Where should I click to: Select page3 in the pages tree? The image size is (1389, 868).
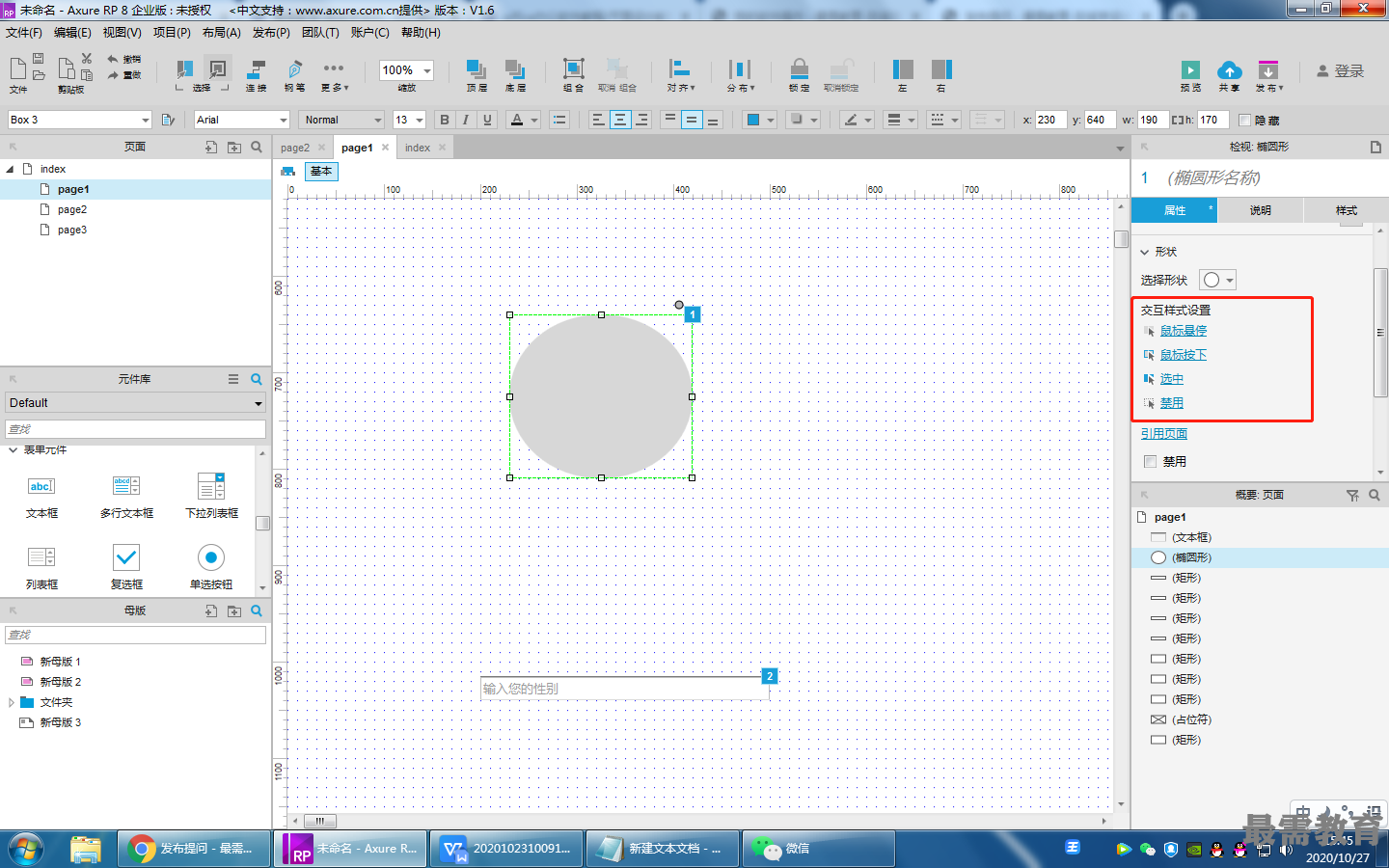click(72, 230)
